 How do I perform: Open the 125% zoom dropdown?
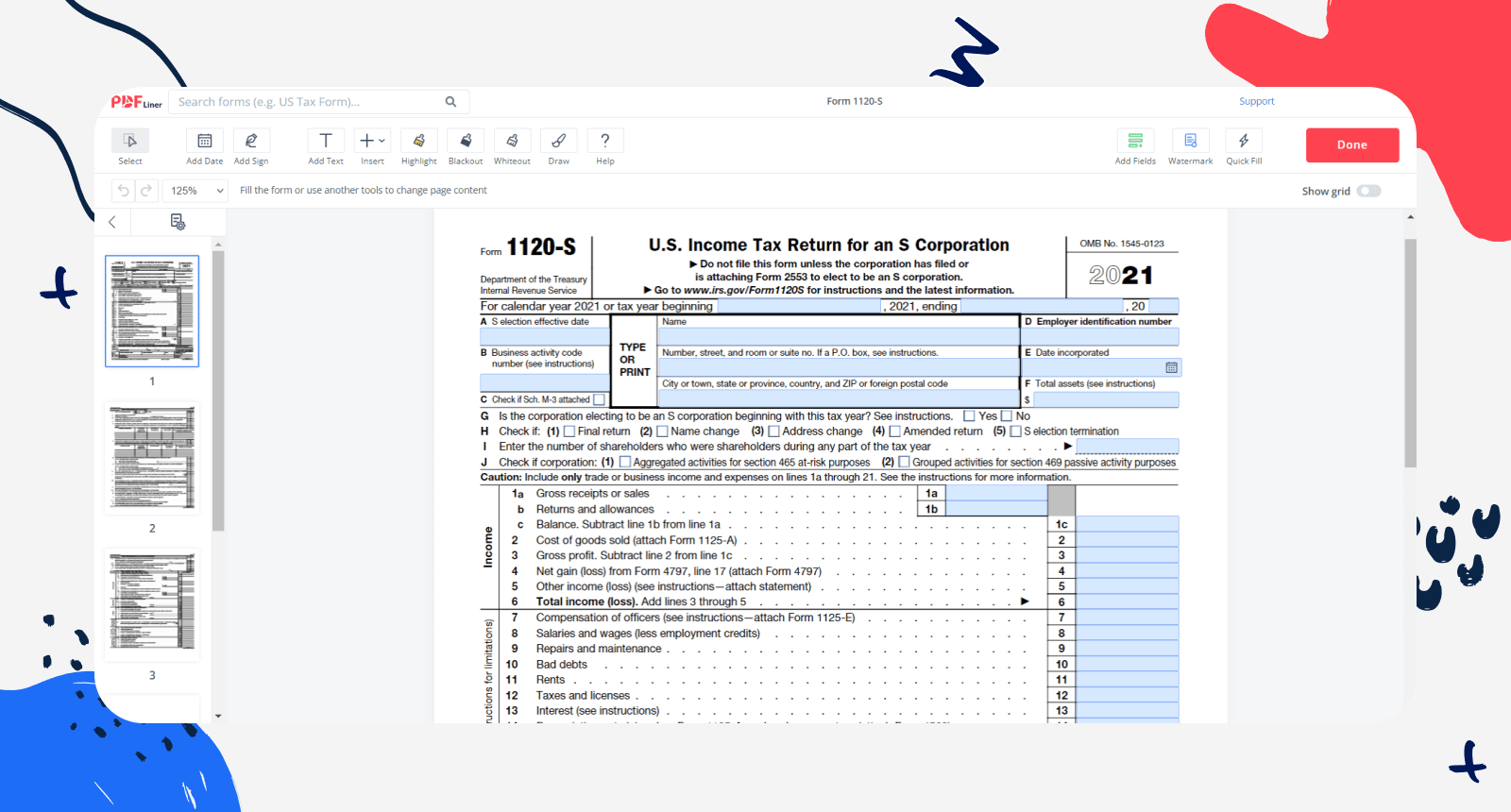196,191
